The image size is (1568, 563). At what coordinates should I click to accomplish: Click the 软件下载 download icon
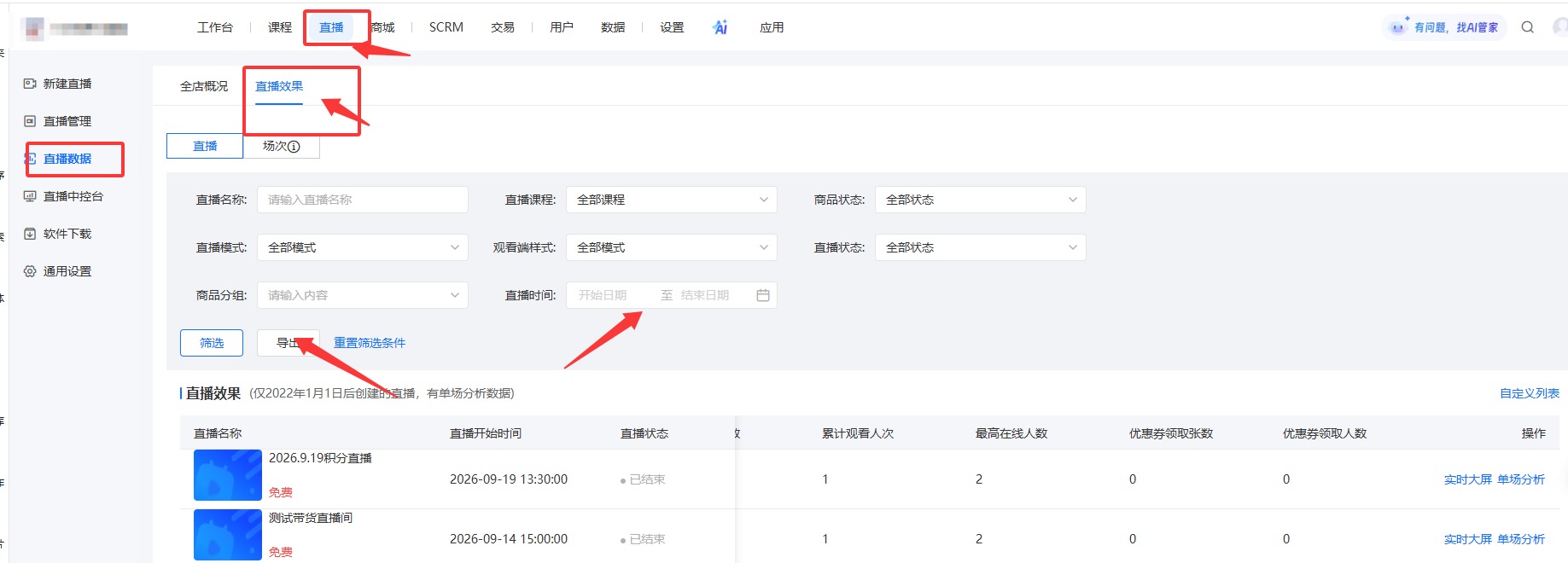pyautogui.click(x=30, y=234)
